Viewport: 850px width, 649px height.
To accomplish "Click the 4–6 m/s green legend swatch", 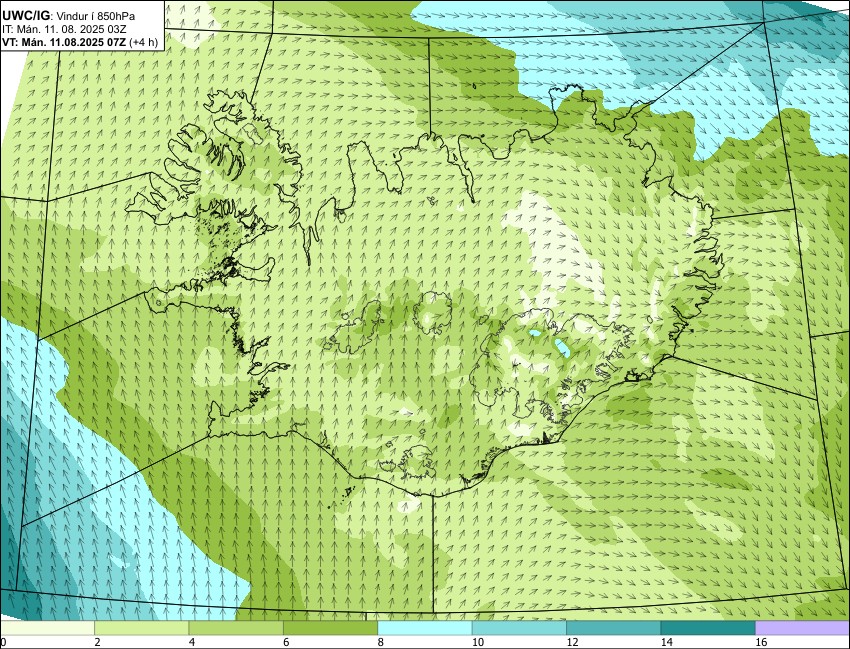I will pyautogui.click(x=236, y=628).
